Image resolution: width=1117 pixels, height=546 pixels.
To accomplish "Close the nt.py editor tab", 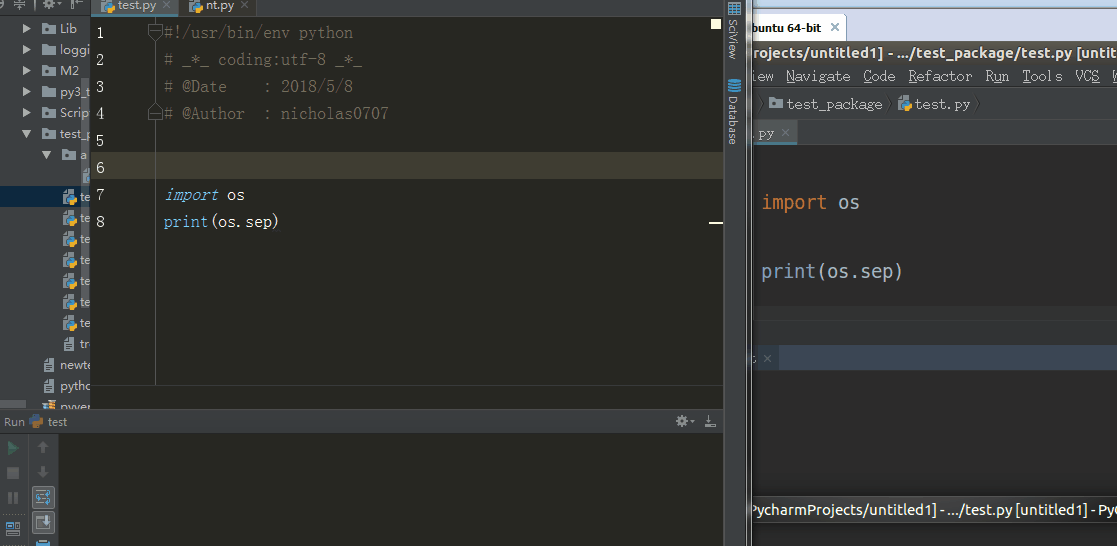I will click(x=245, y=6).
